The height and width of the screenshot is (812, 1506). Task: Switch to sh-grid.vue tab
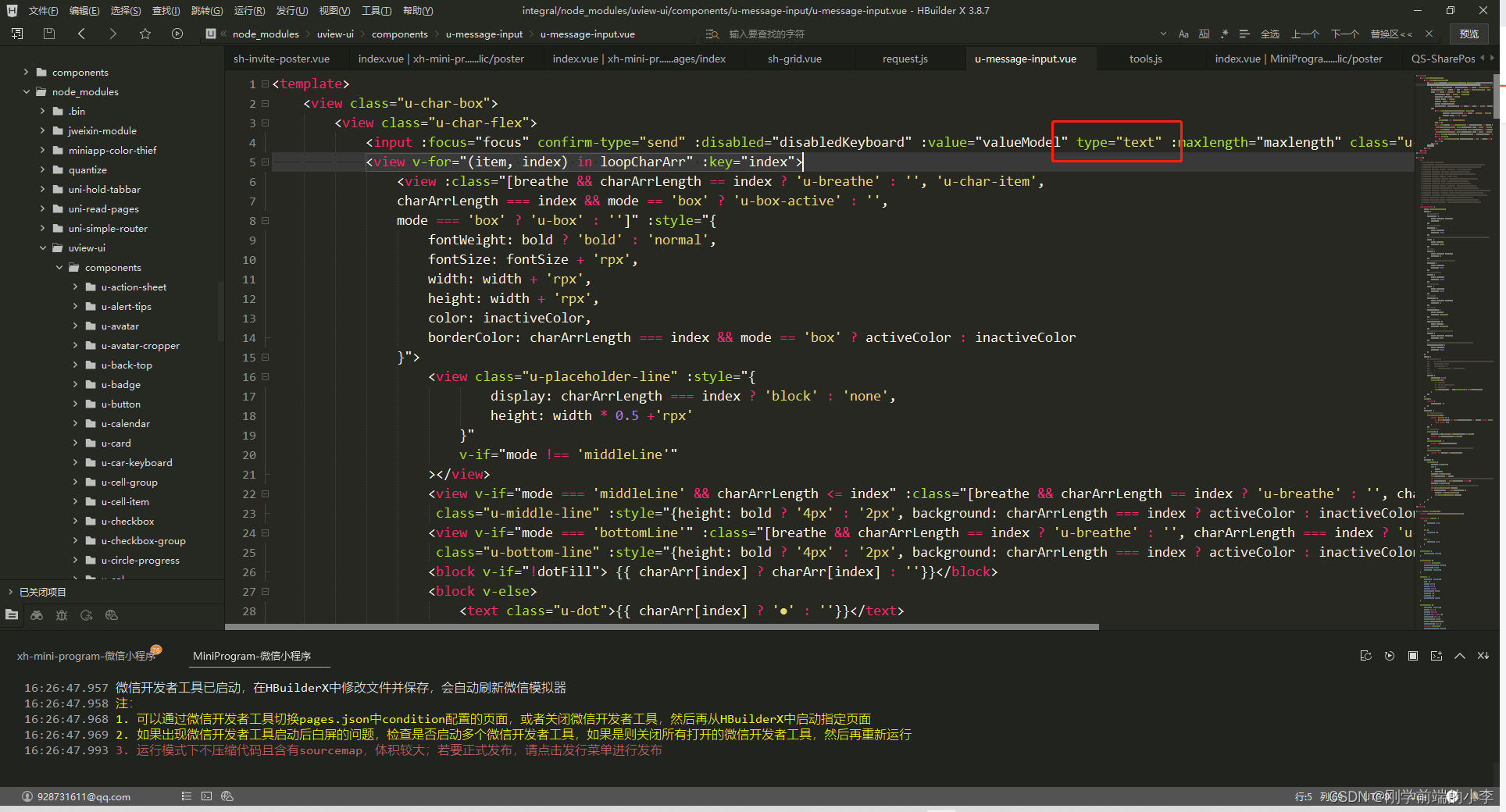pos(794,59)
